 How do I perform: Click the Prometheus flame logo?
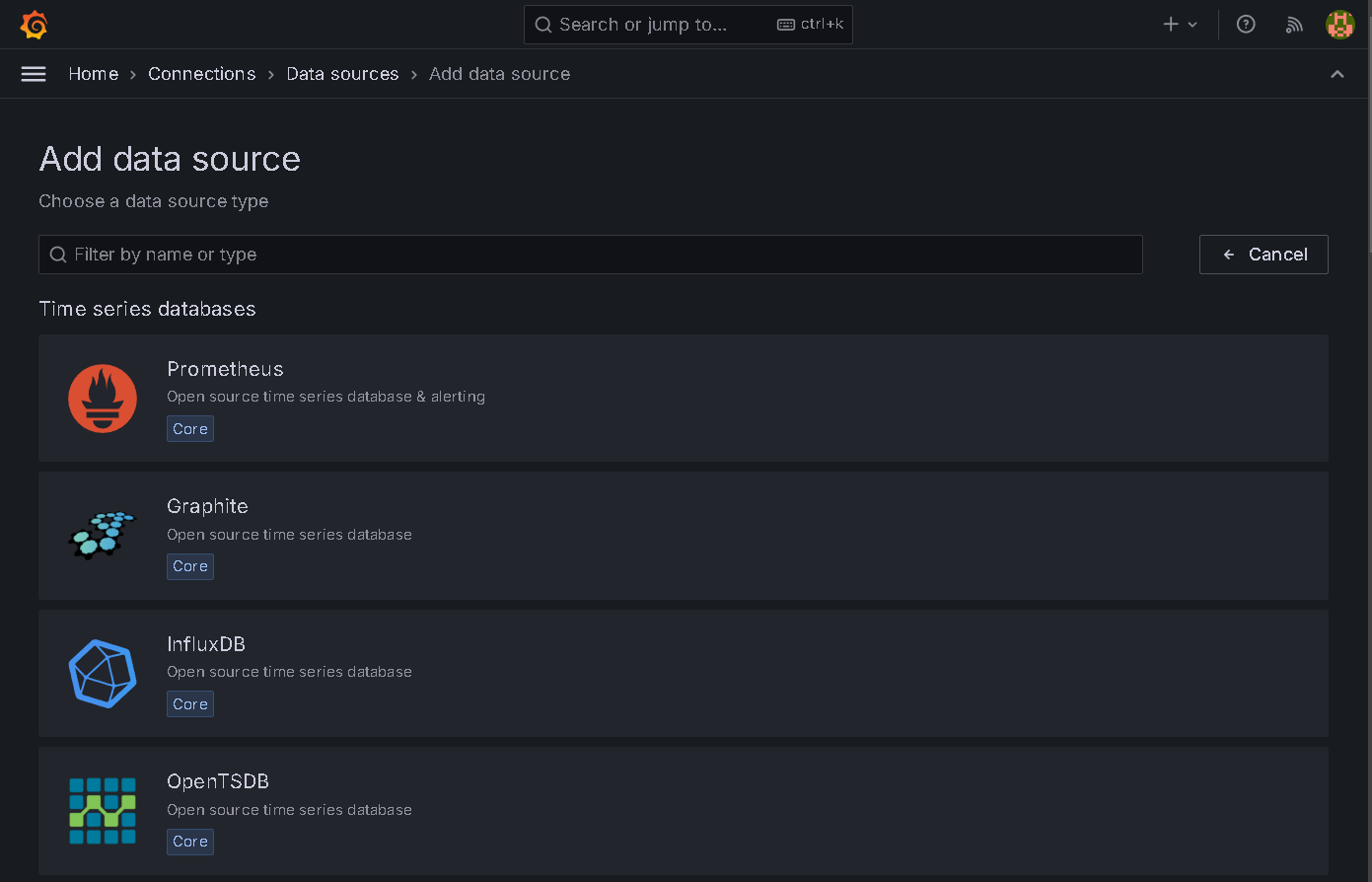click(x=103, y=399)
